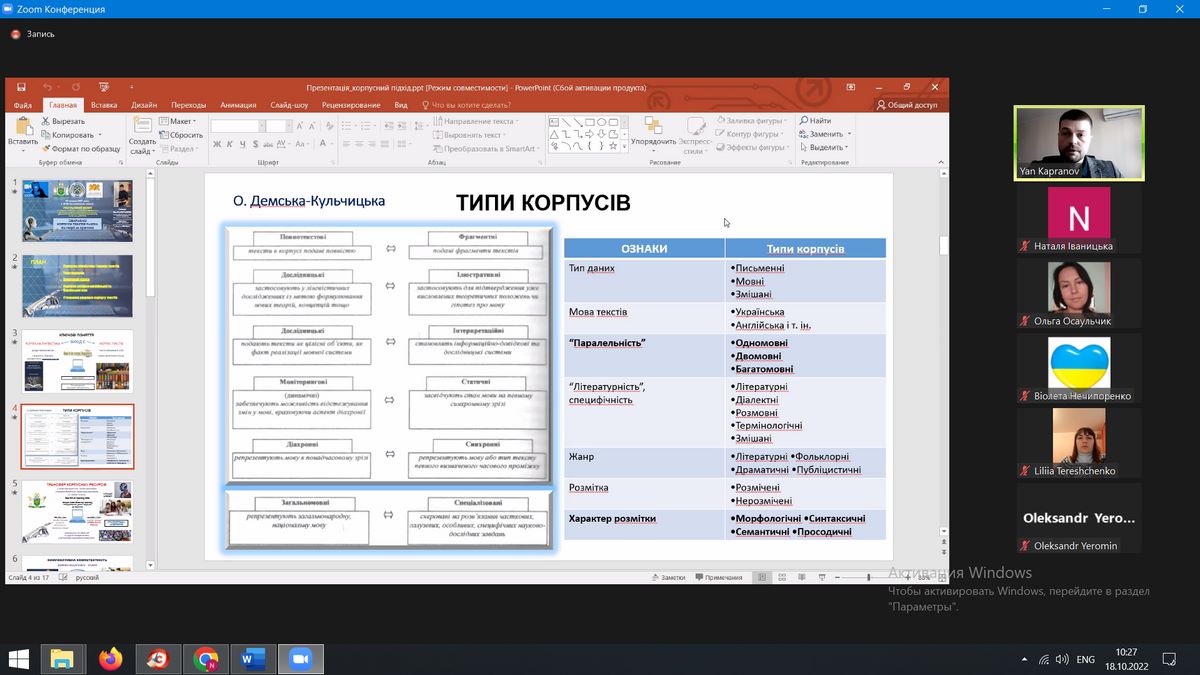Toggle Normal view button in status bar
This screenshot has height=675, width=1200.
coord(761,578)
